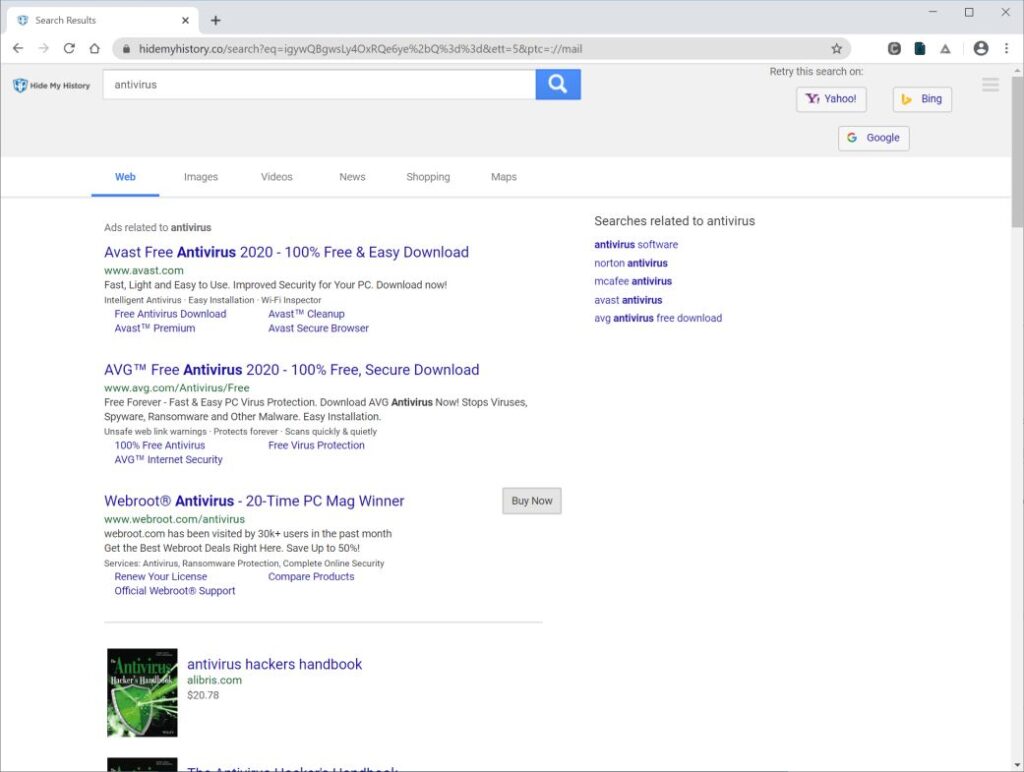The height and width of the screenshot is (772, 1024).
Task: Search related: avast antivirus
Action: 628,300
